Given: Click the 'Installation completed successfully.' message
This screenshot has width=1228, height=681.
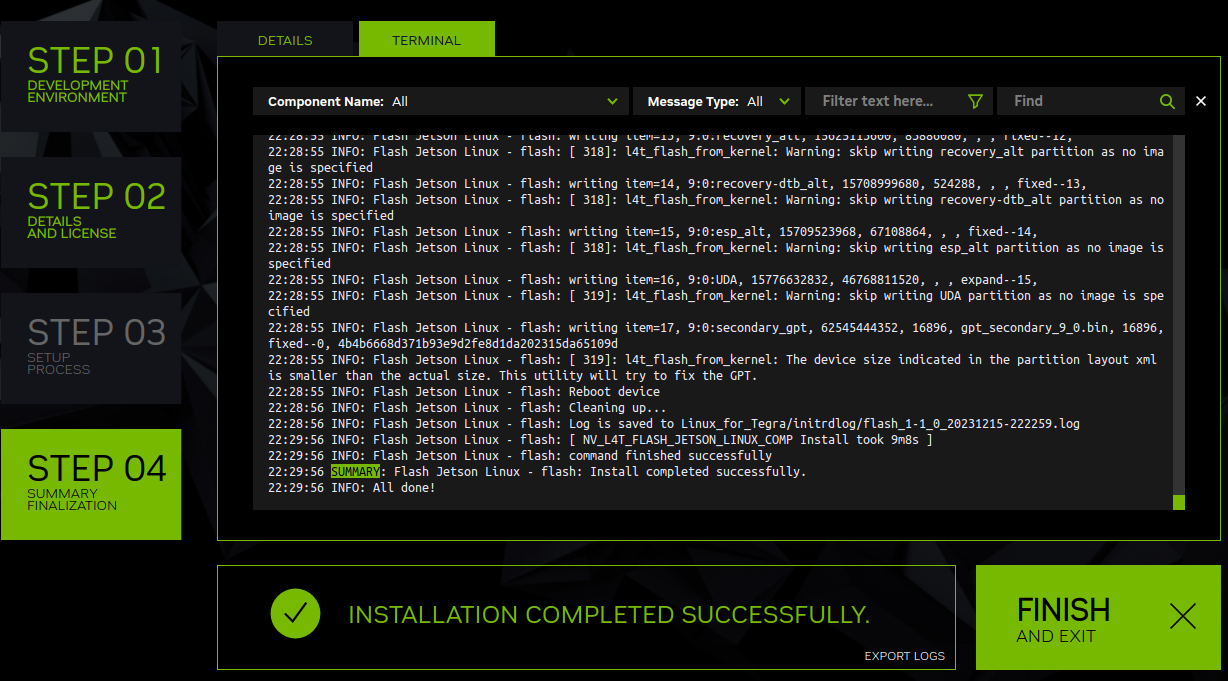Looking at the screenshot, I should (x=609, y=615).
